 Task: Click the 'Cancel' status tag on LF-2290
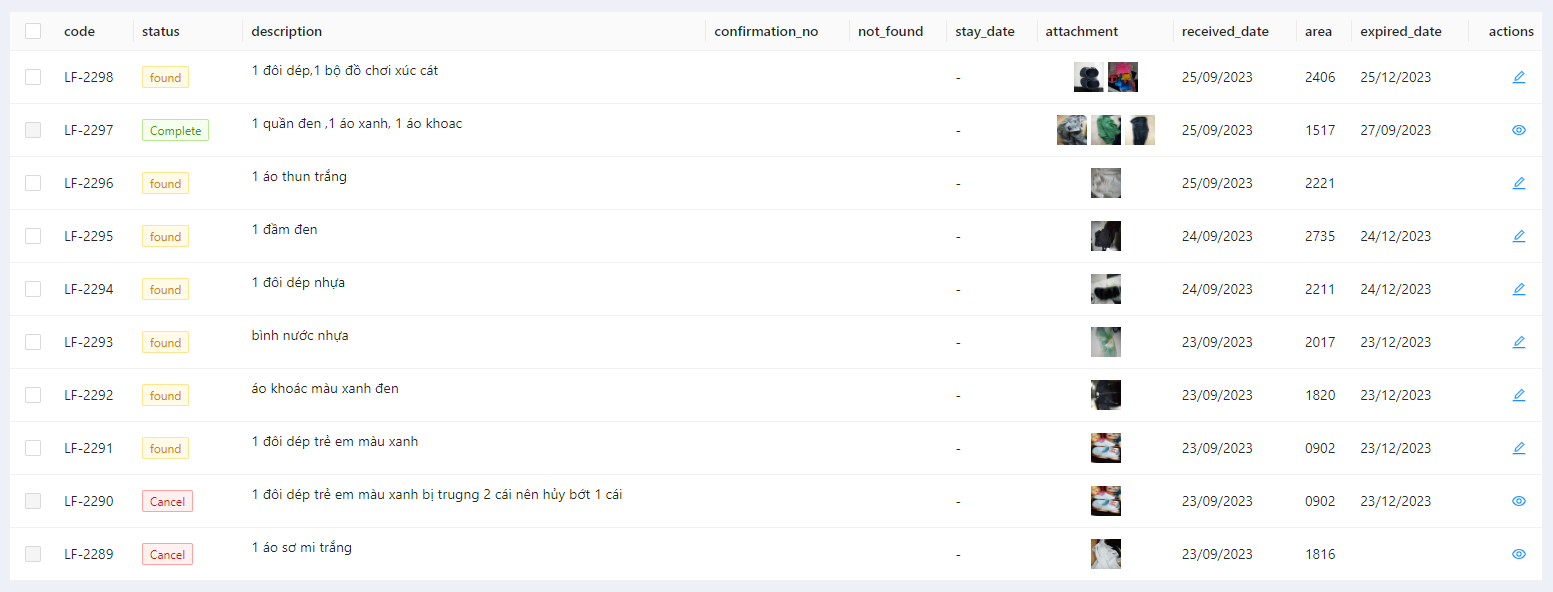[x=167, y=501]
